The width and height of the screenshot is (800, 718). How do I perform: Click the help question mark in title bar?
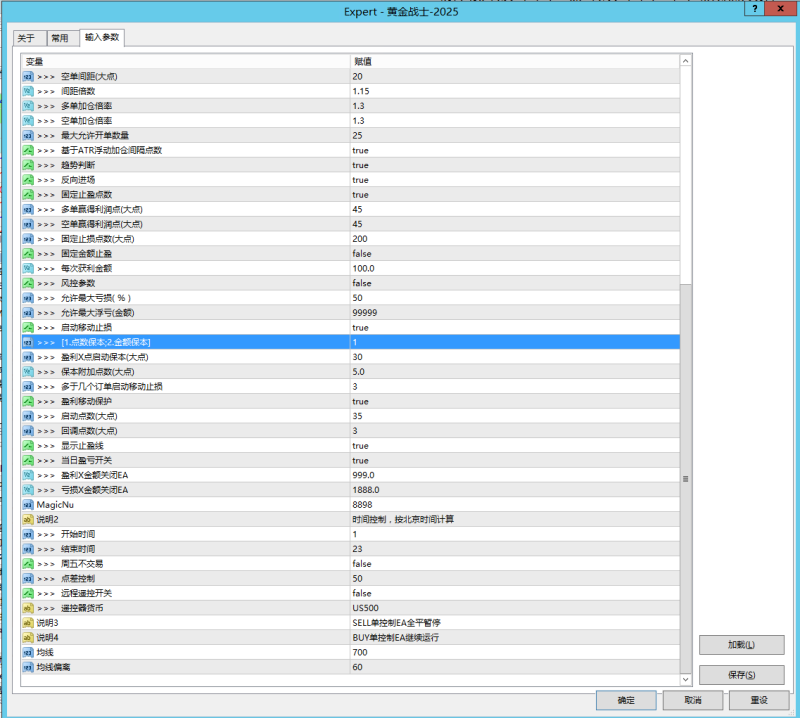coord(750,9)
